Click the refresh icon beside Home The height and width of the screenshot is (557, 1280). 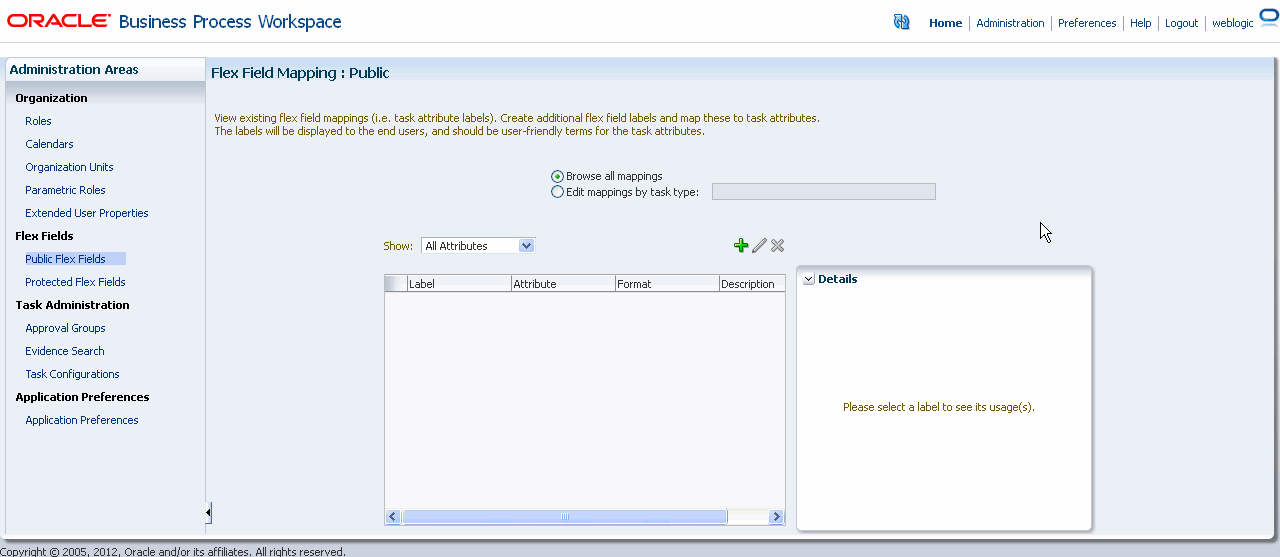901,22
